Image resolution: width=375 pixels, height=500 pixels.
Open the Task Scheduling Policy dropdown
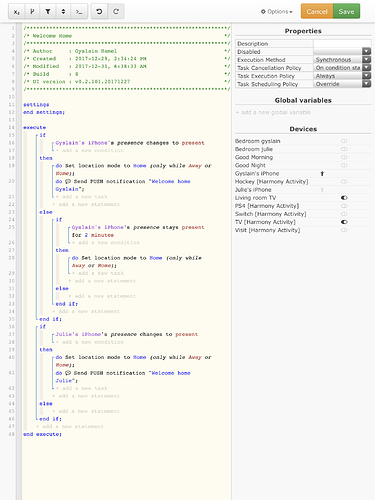(x=342, y=84)
